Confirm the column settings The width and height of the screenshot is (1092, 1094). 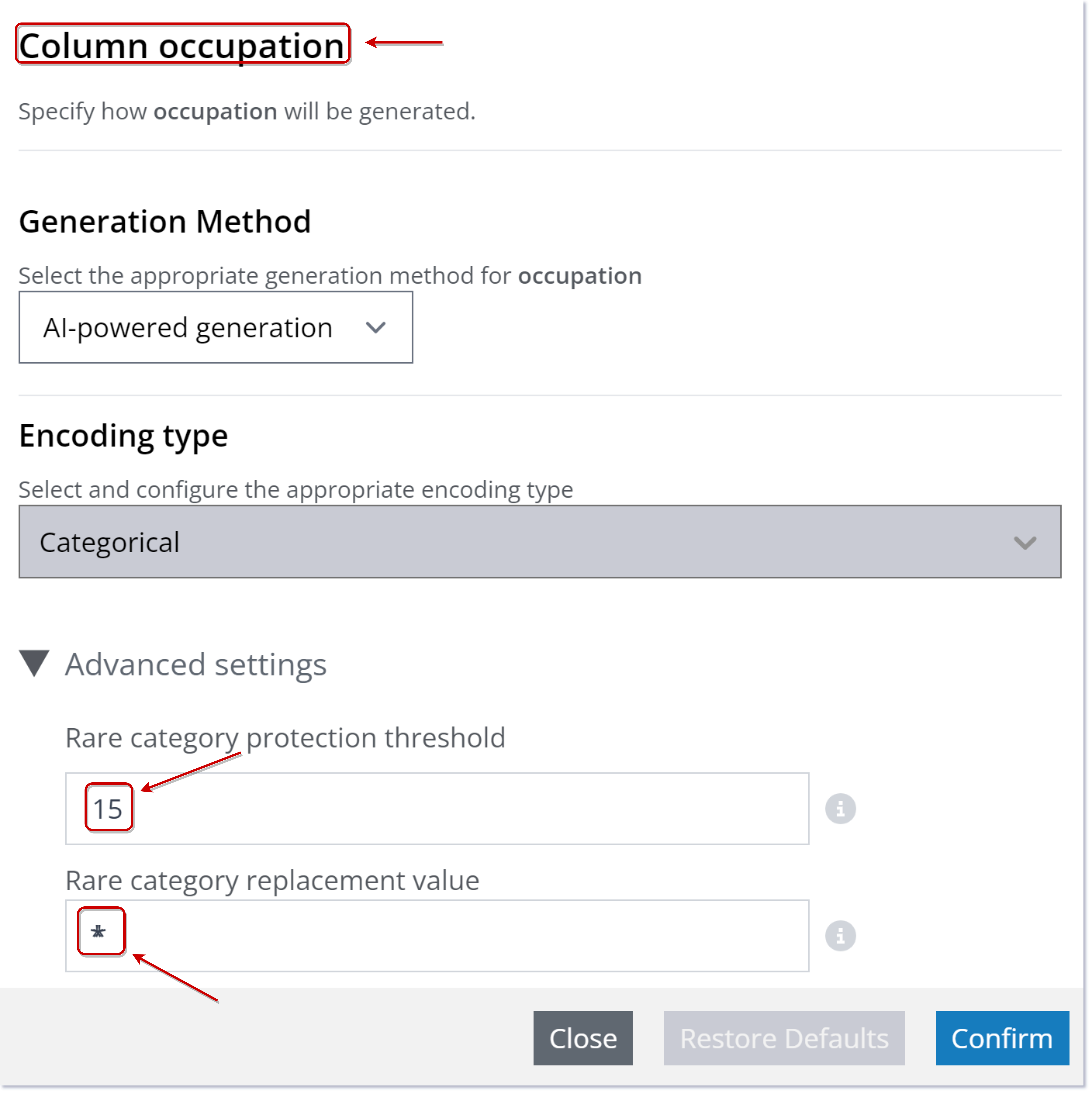pos(1002,1038)
